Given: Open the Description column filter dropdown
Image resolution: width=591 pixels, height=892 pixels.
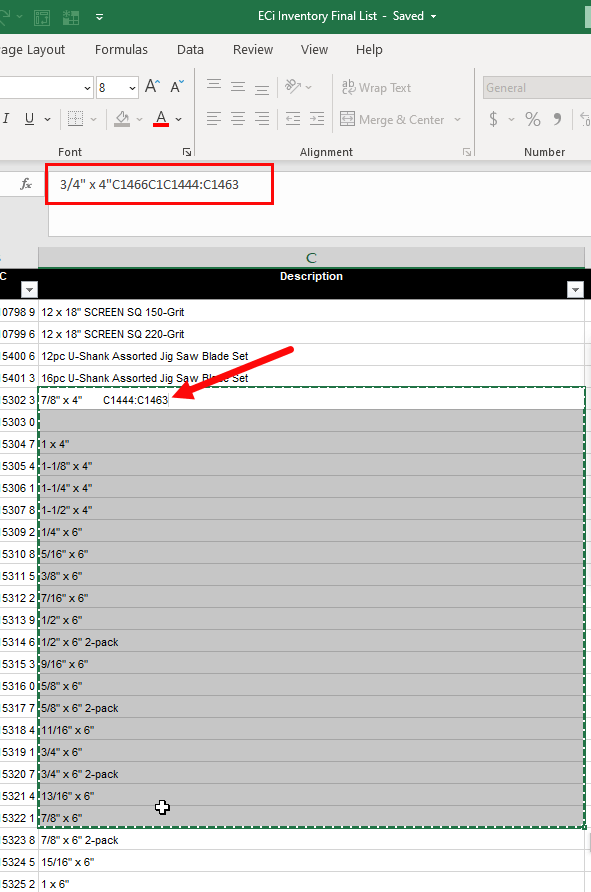Looking at the screenshot, I should [575, 290].
